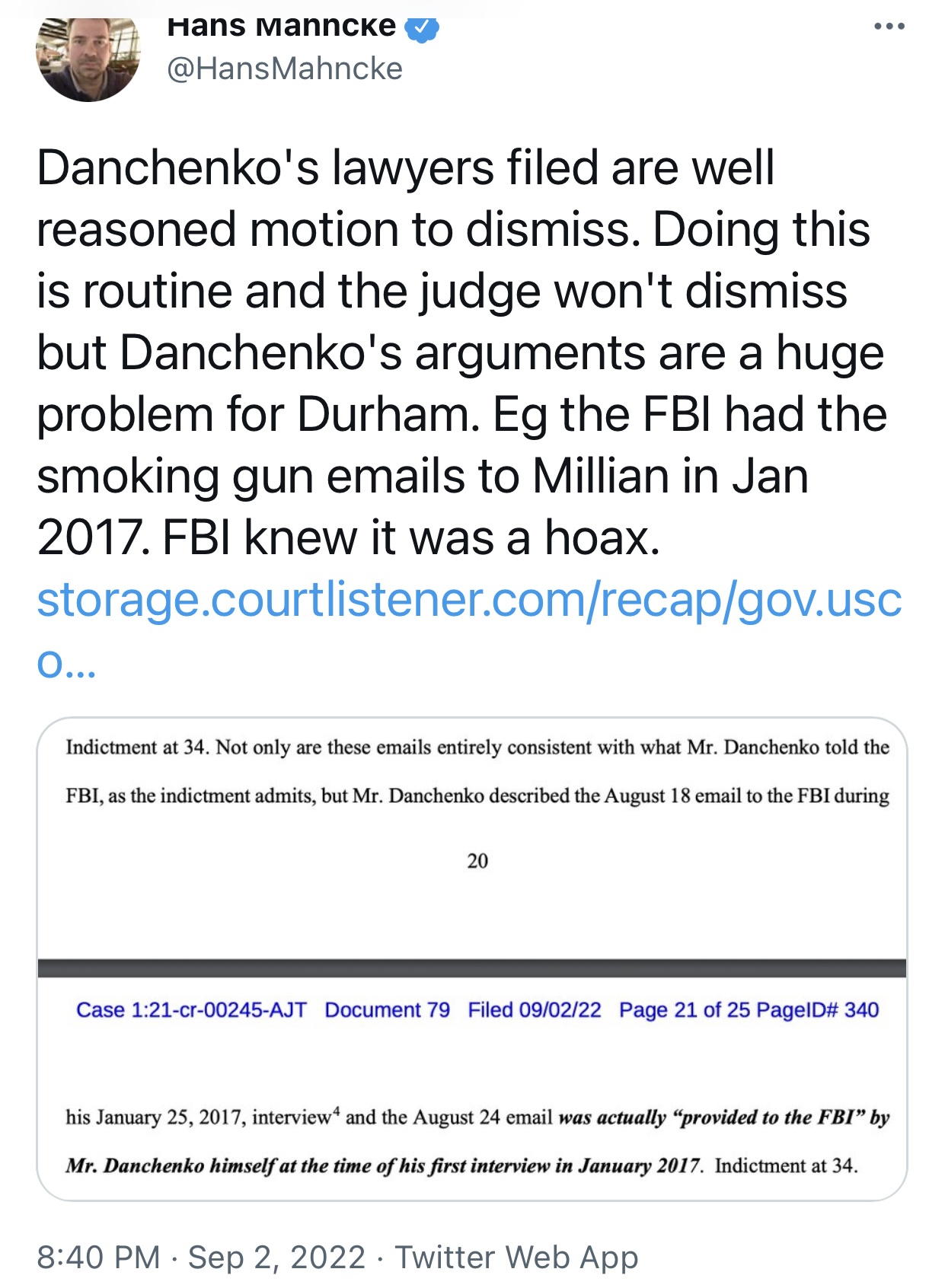Open Hans Mahncke's profile picture
This screenshot has height=1288, width=945.
88,57
